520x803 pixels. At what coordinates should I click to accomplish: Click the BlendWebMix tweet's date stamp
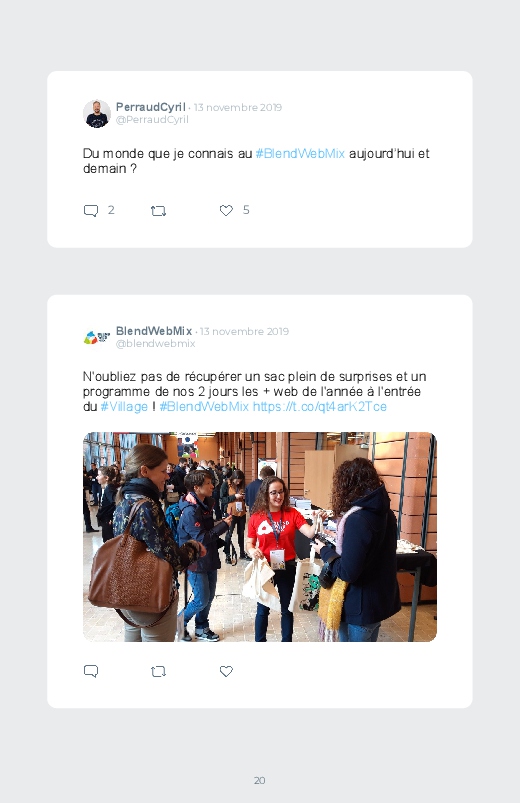(244, 331)
